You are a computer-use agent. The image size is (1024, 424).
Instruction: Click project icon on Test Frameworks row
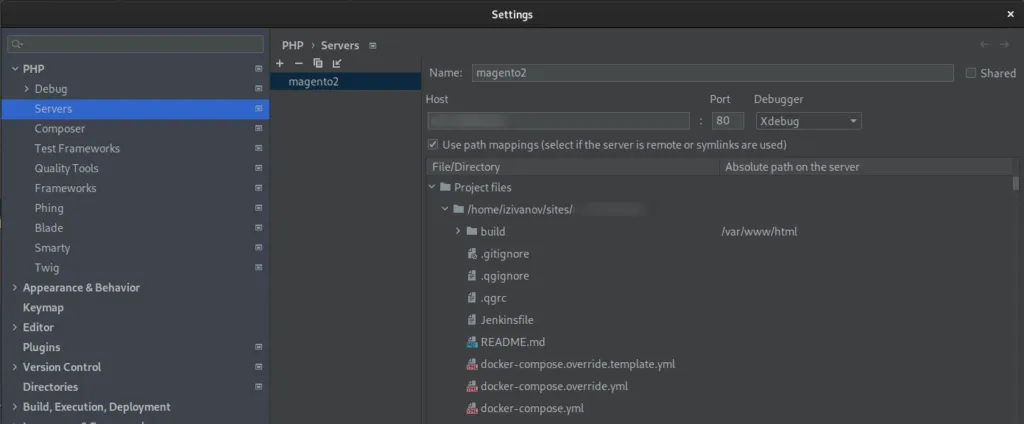pyautogui.click(x=259, y=148)
